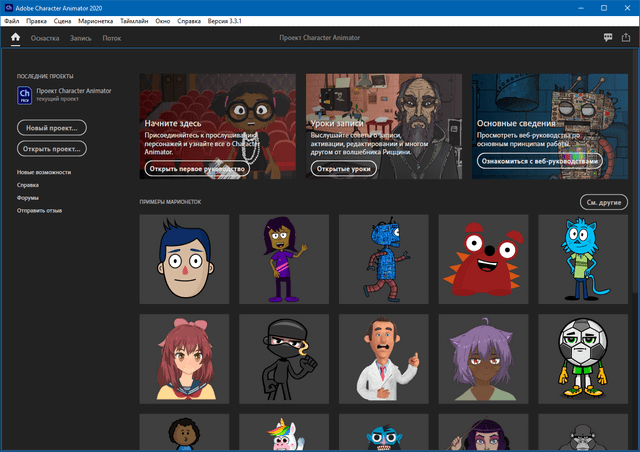Click the share/export icon at top right
The image size is (640, 452).
(628, 38)
